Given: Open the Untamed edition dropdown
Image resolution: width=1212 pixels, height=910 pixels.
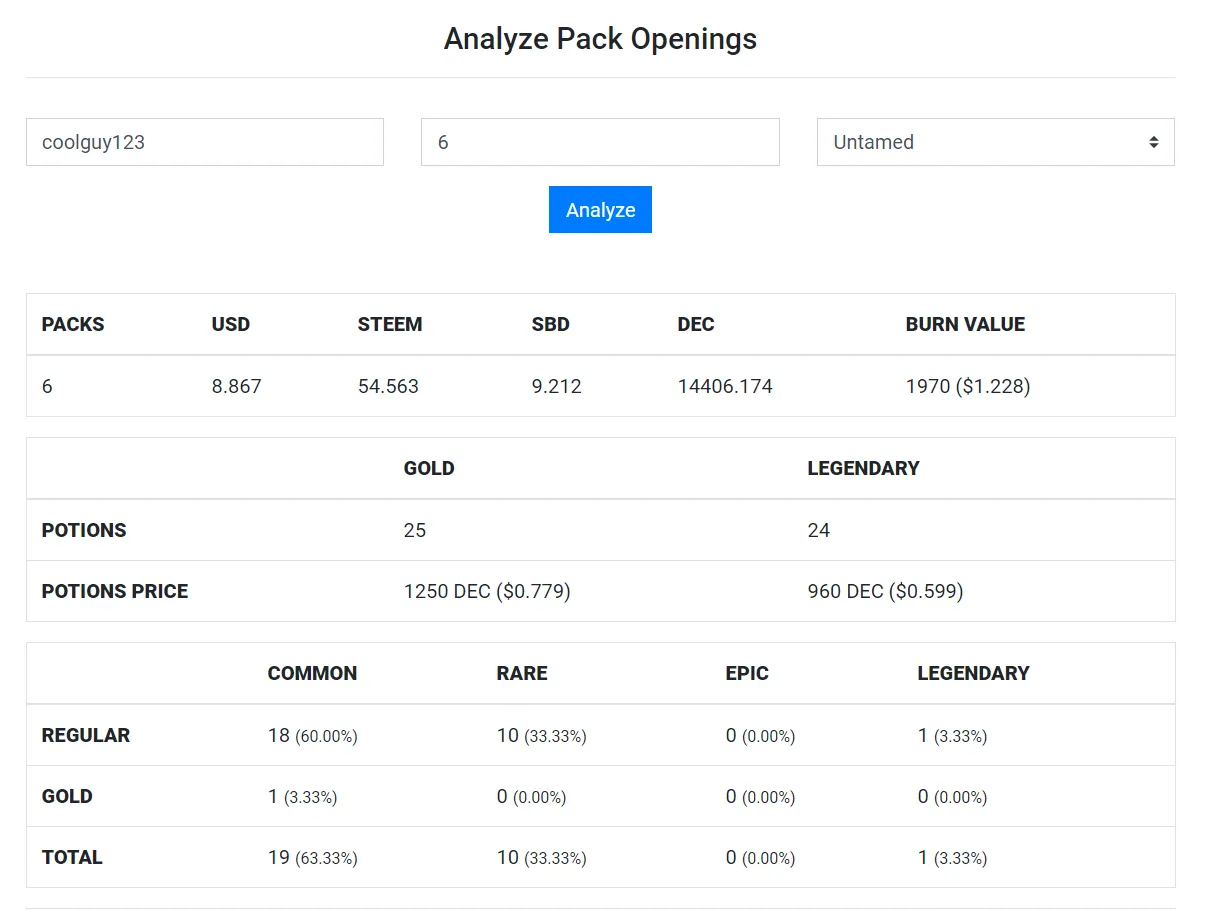Looking at the screenshot, I should pyautogui.click(x=996, y=142).
